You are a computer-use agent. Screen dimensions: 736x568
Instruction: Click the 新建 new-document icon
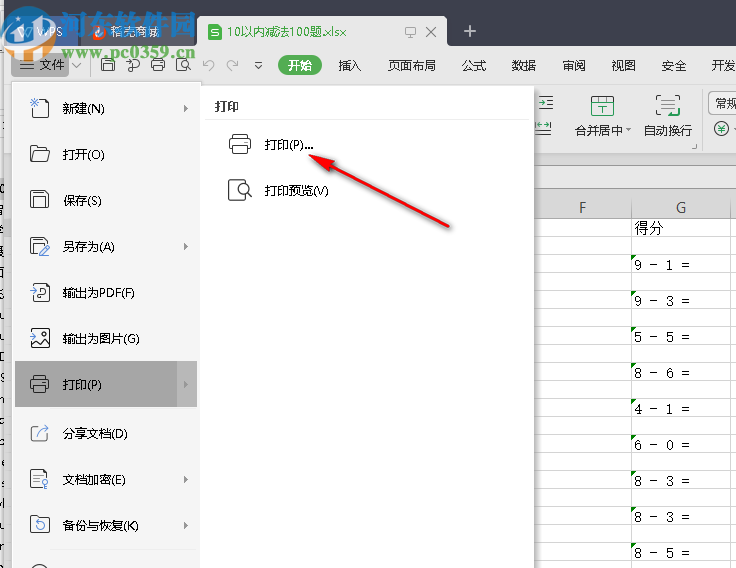(39, 108)
